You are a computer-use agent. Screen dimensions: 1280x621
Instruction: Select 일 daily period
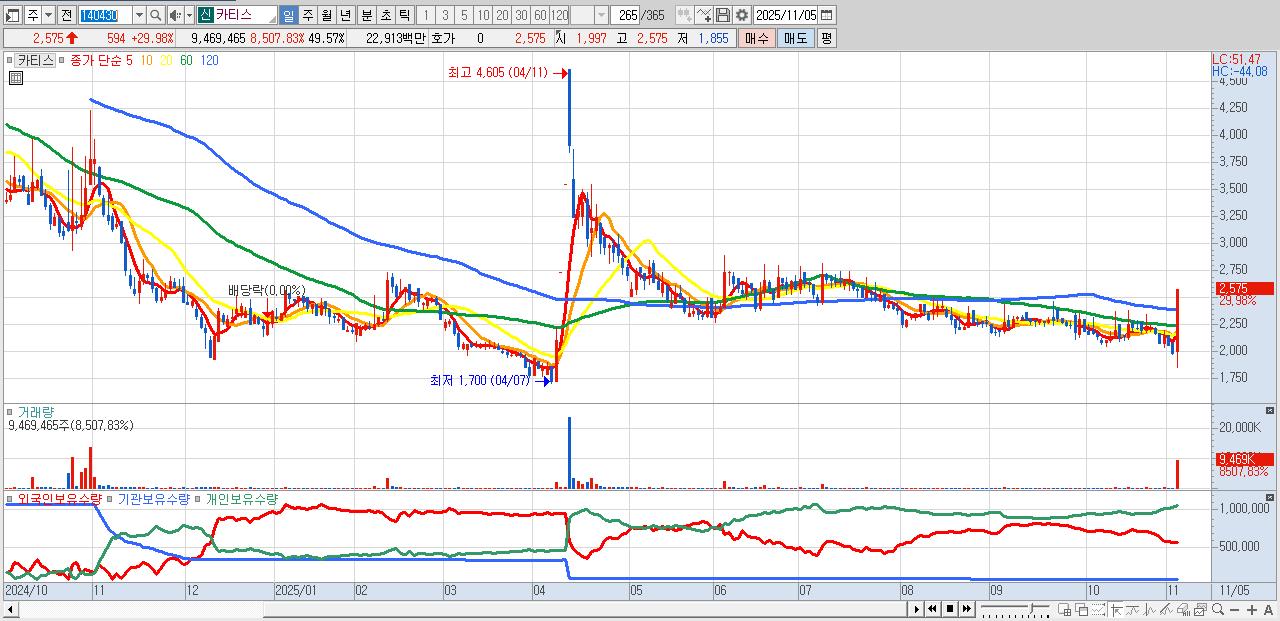coord(288,16)
